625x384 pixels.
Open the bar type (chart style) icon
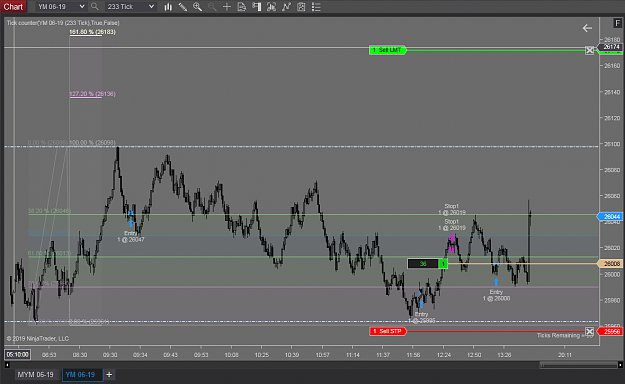tap(168, 7)
